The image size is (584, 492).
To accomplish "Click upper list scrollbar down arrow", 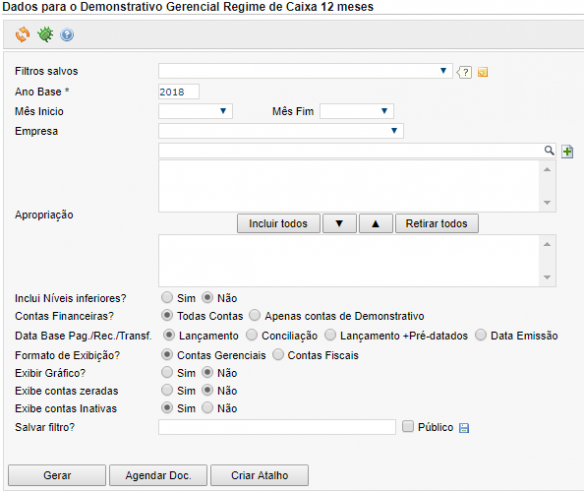I will [547, 203].
